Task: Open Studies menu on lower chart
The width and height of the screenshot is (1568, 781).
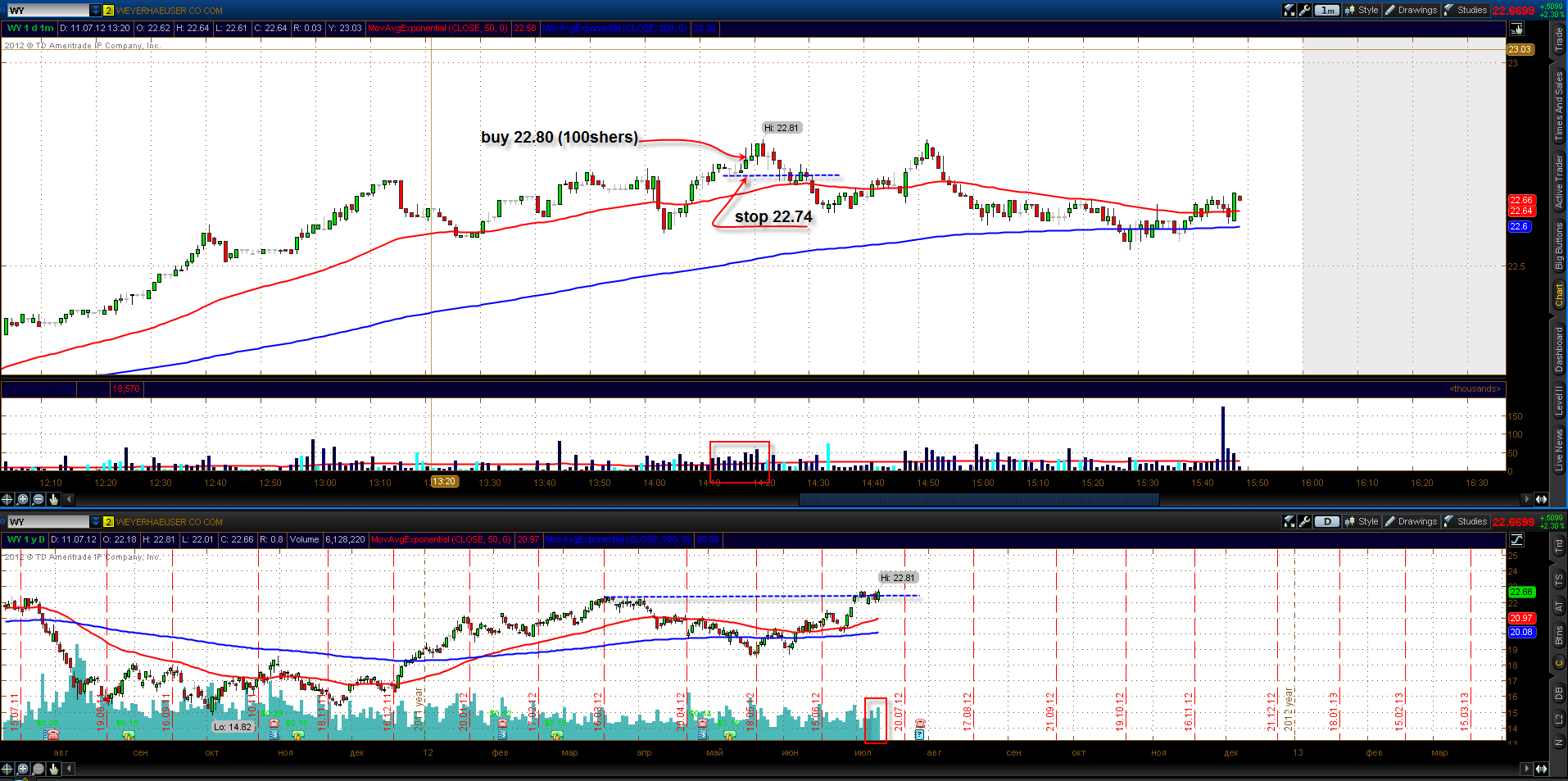Action: pos(1466,521)
